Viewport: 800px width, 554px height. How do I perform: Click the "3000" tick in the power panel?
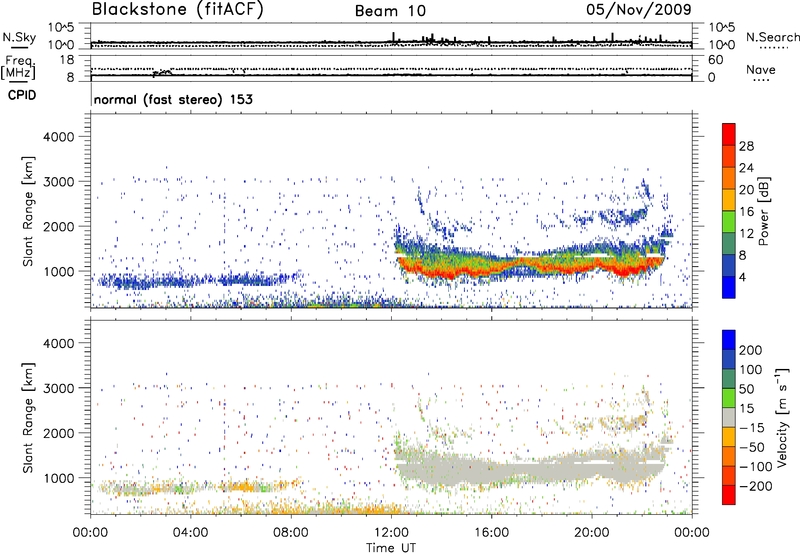[x=59, y=182]
